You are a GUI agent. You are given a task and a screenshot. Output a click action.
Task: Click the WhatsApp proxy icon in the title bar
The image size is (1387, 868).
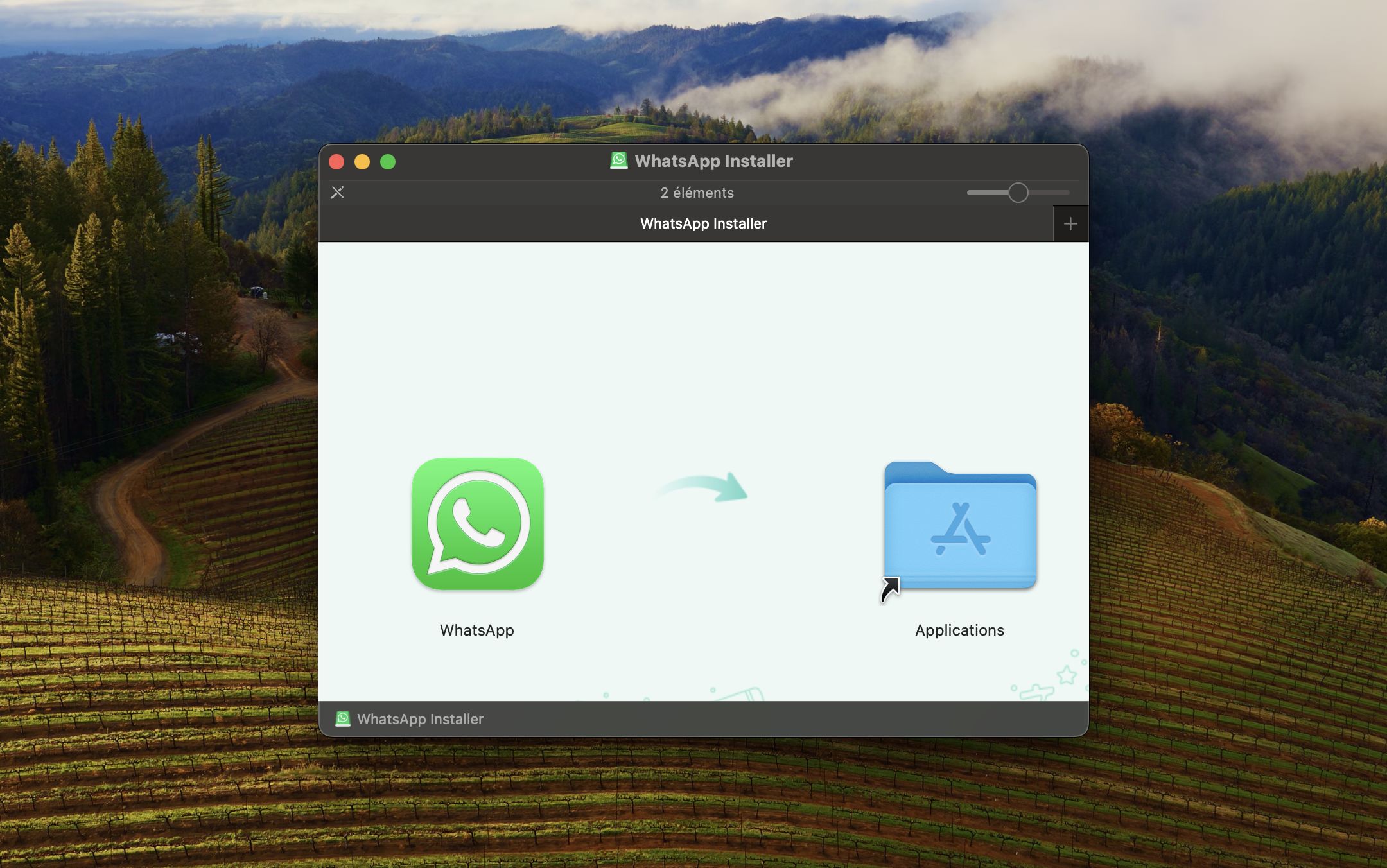pyautogui.click(x=618, y=161)
